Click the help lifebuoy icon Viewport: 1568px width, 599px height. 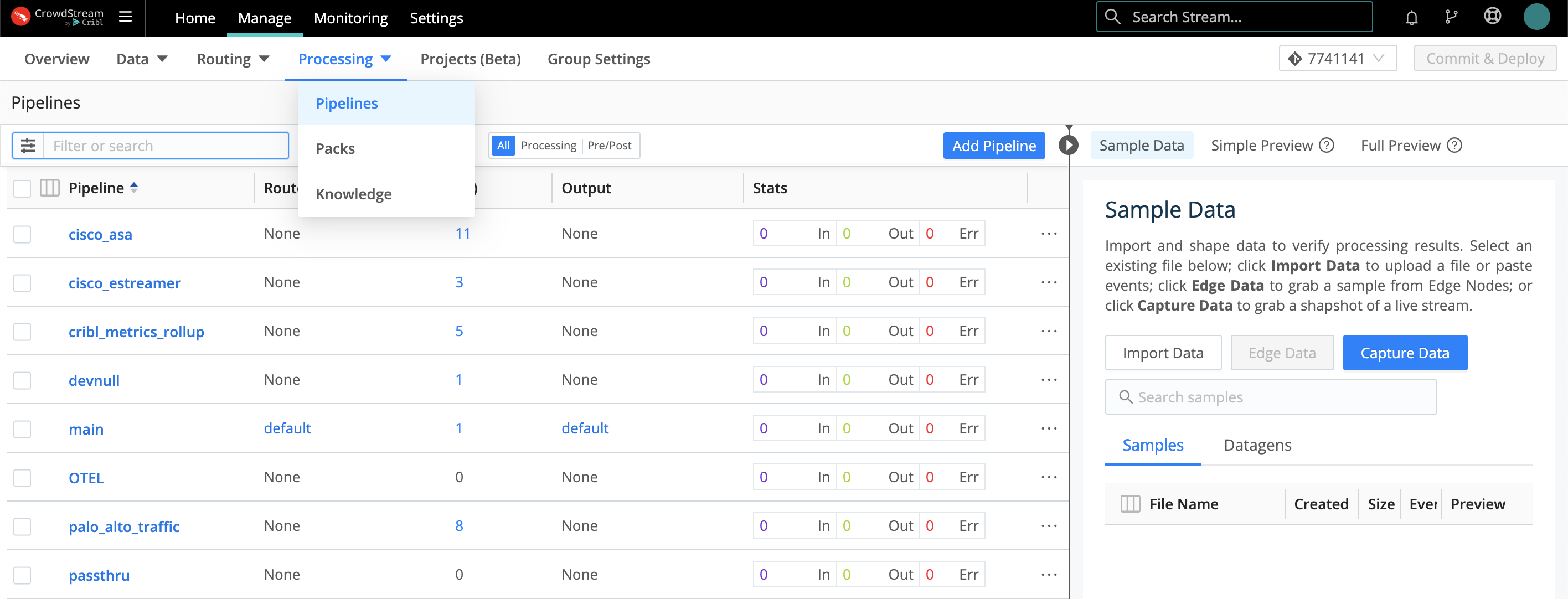pos(1493,17)
